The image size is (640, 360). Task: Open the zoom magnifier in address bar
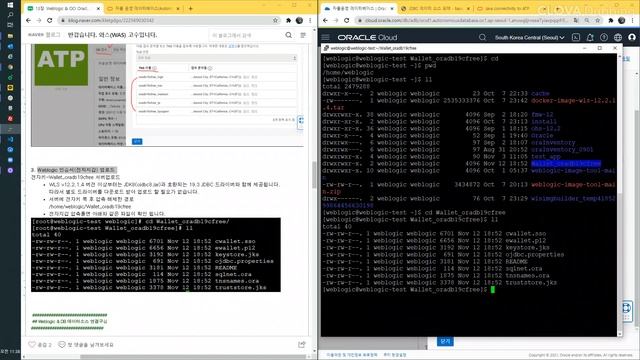tap(587, 20)
